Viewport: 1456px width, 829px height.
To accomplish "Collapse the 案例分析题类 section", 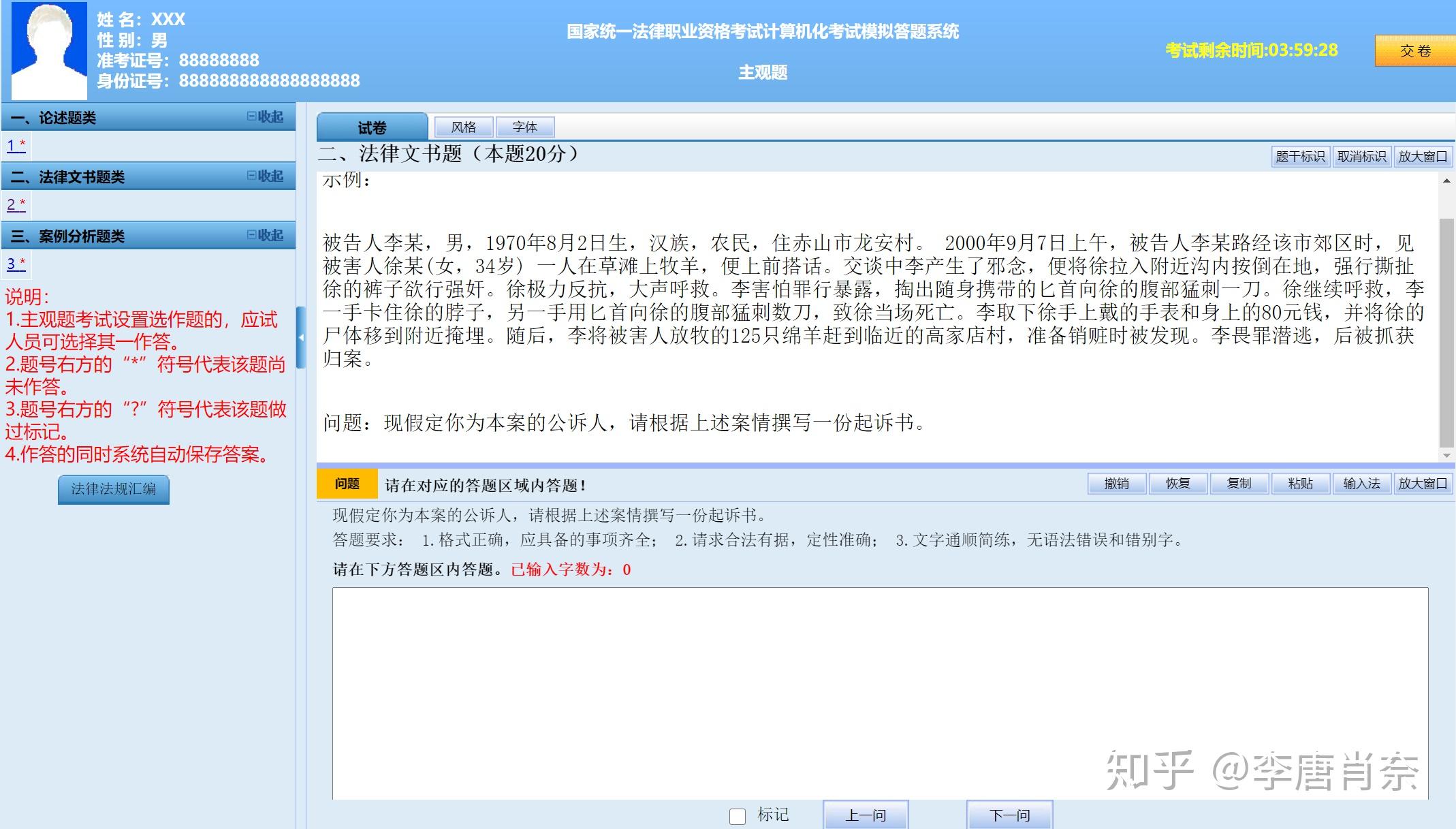I will tap(265, 236).
